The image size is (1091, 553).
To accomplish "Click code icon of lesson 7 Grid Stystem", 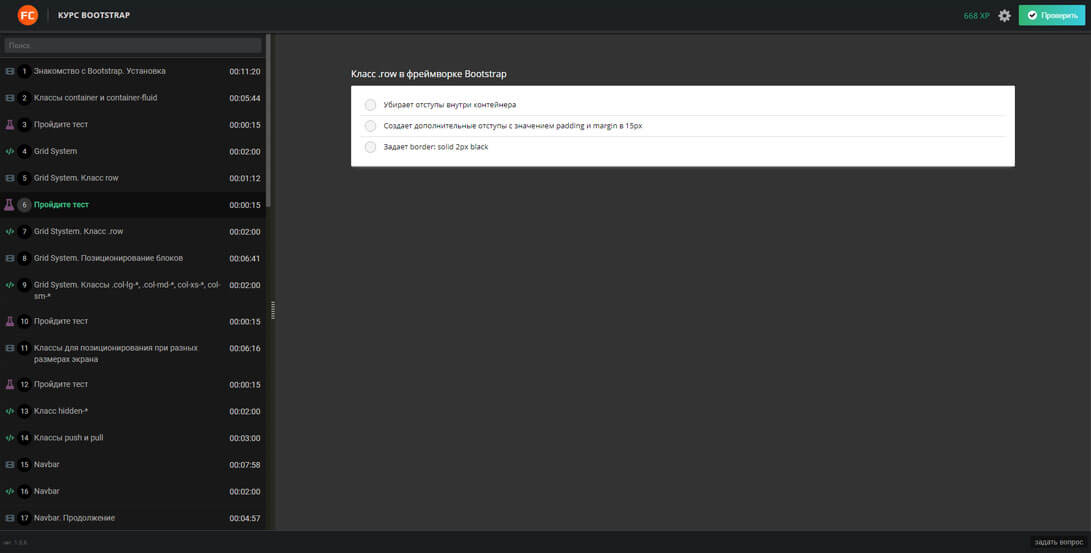I will point(10,232).
